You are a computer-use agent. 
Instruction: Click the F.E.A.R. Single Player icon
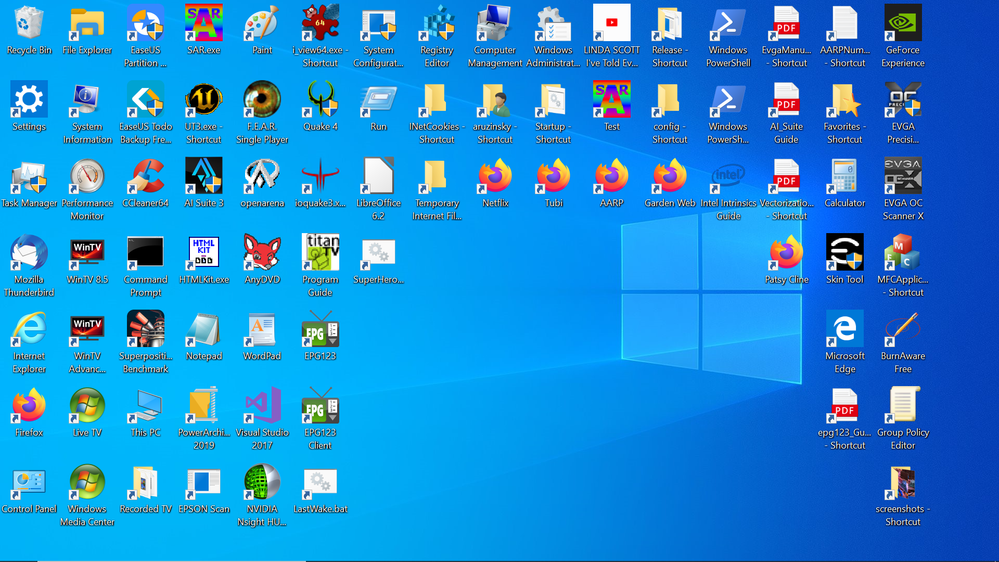[262, 99]
